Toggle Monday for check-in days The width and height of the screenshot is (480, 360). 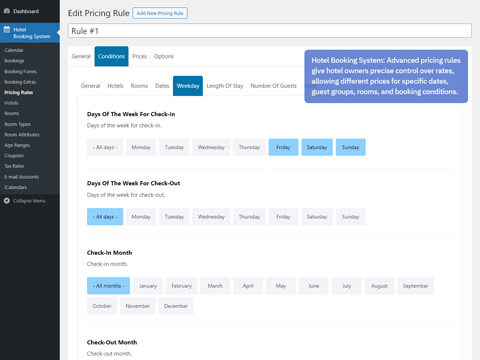[x=141, y=147]
